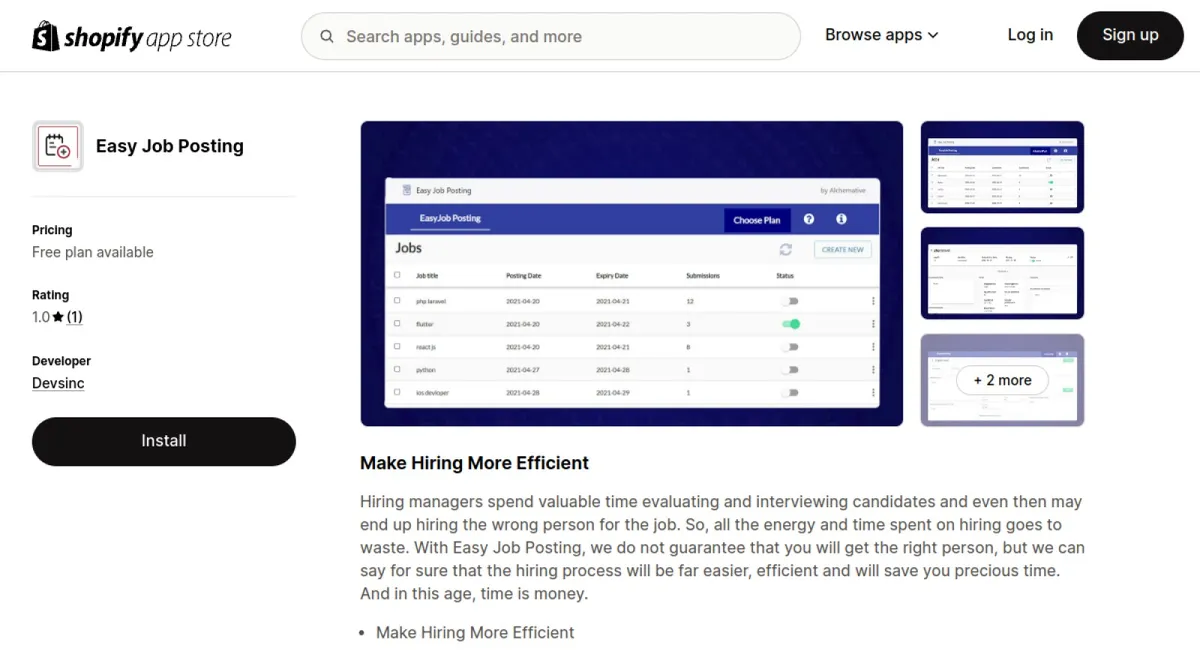Check the flutter row checkbox

point(397,324)
